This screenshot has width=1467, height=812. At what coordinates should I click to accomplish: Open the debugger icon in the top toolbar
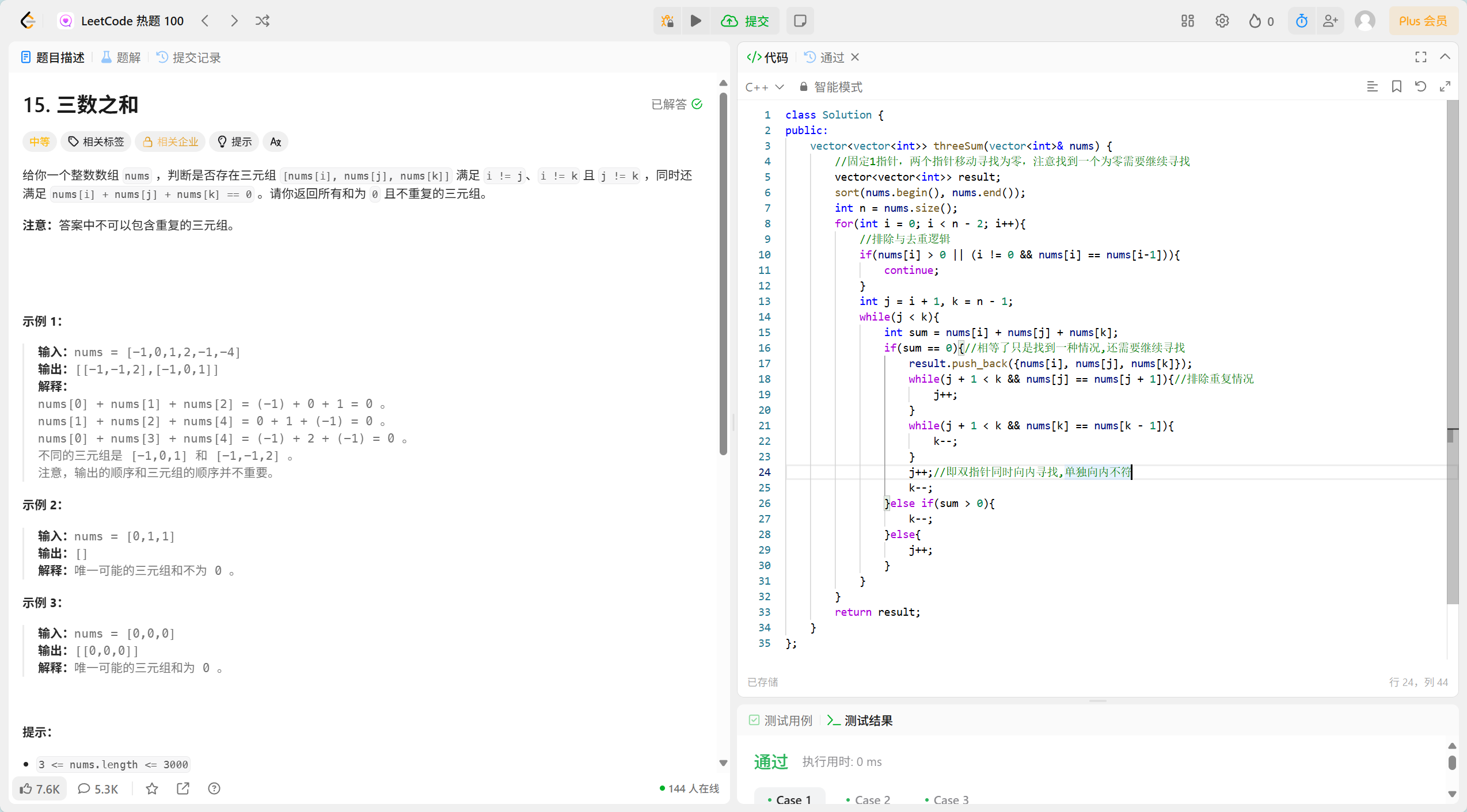tap(667, 21)
